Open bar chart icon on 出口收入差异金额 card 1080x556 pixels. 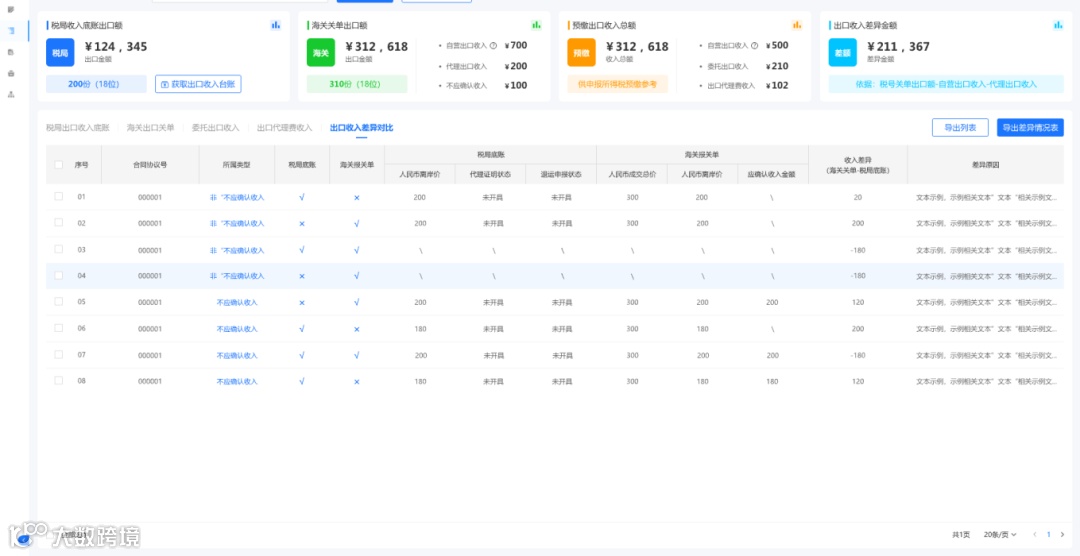click(1058, 25)
